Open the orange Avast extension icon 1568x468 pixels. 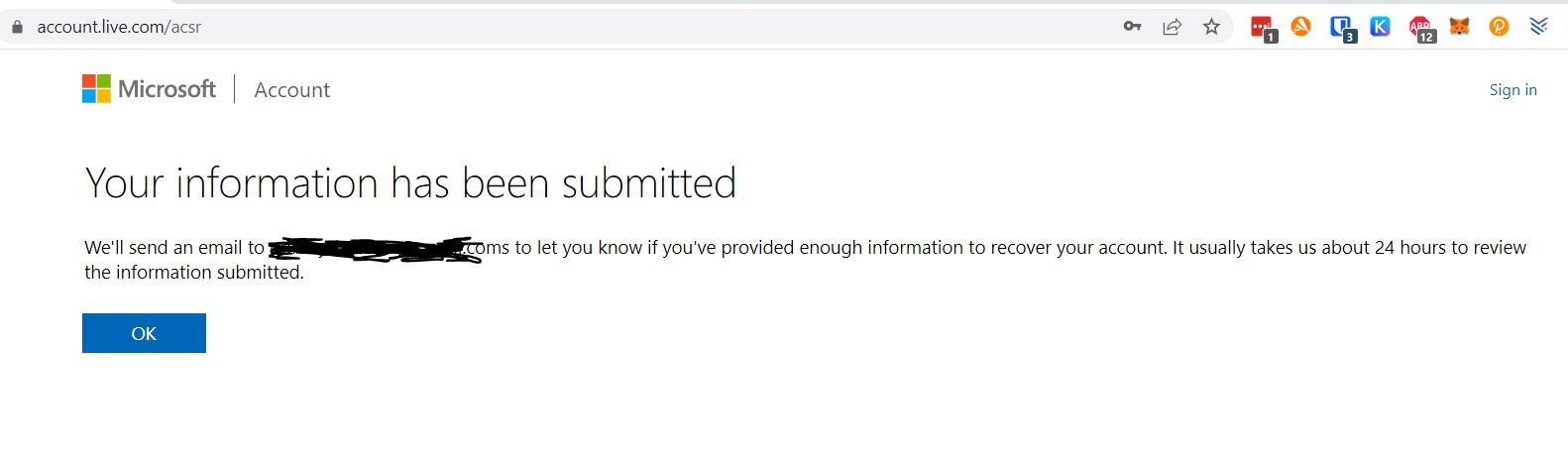tap(1300, 27)
